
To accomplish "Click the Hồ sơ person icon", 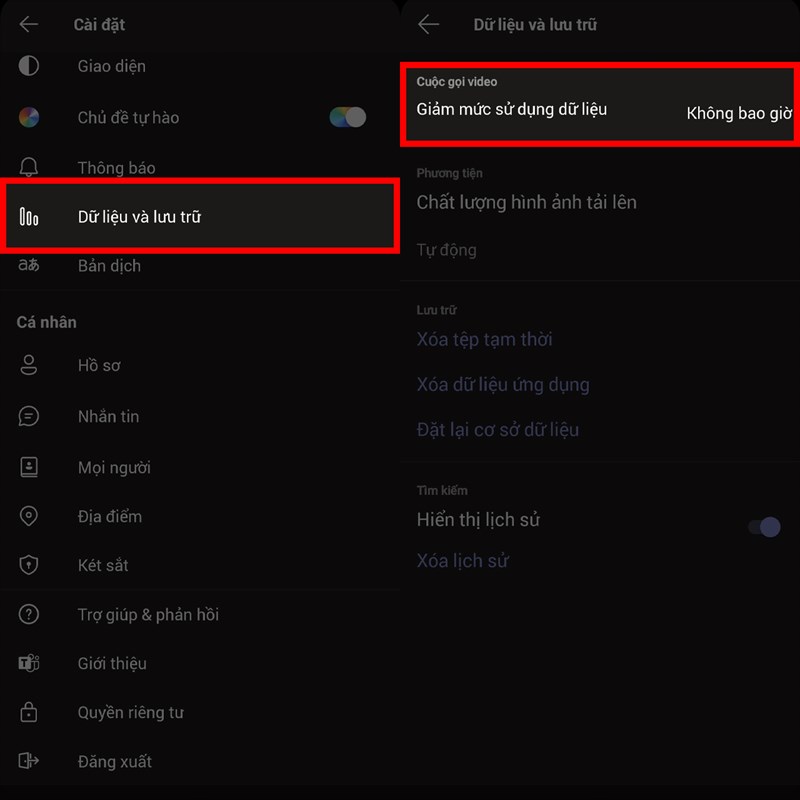I will pos(29,366).
